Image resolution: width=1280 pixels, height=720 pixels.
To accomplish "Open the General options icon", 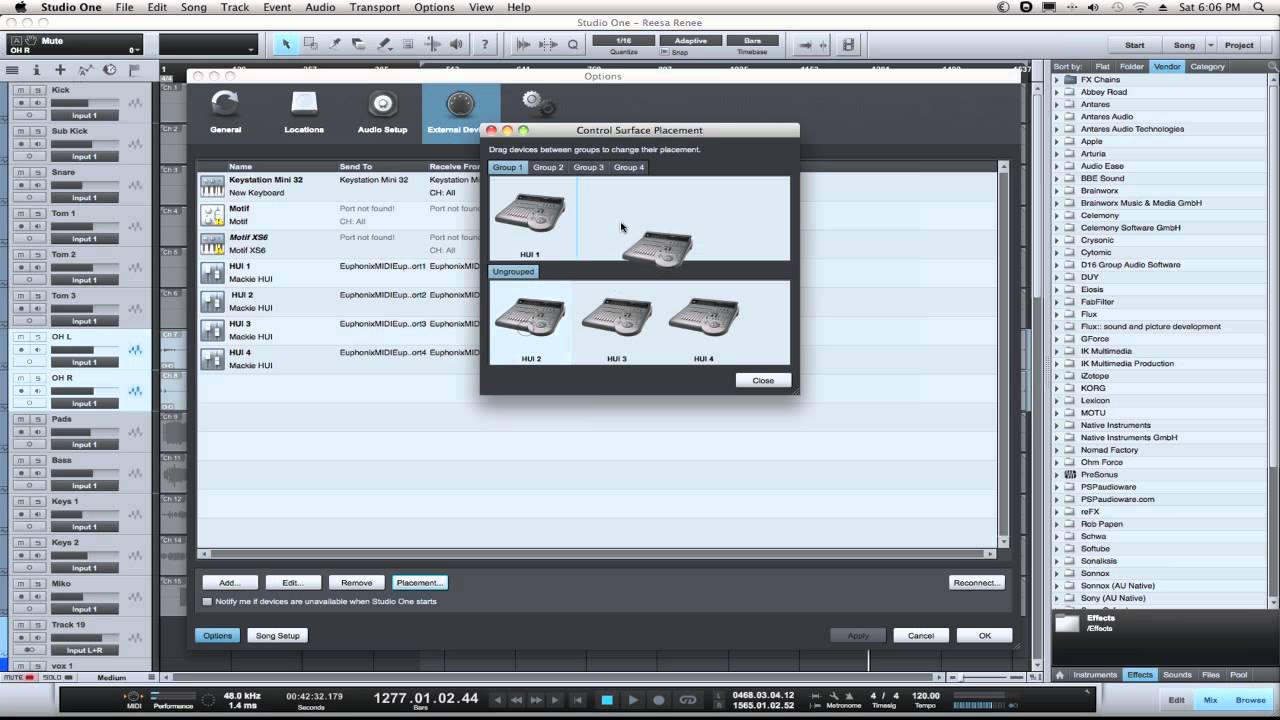I will click(x=225, y=104).
